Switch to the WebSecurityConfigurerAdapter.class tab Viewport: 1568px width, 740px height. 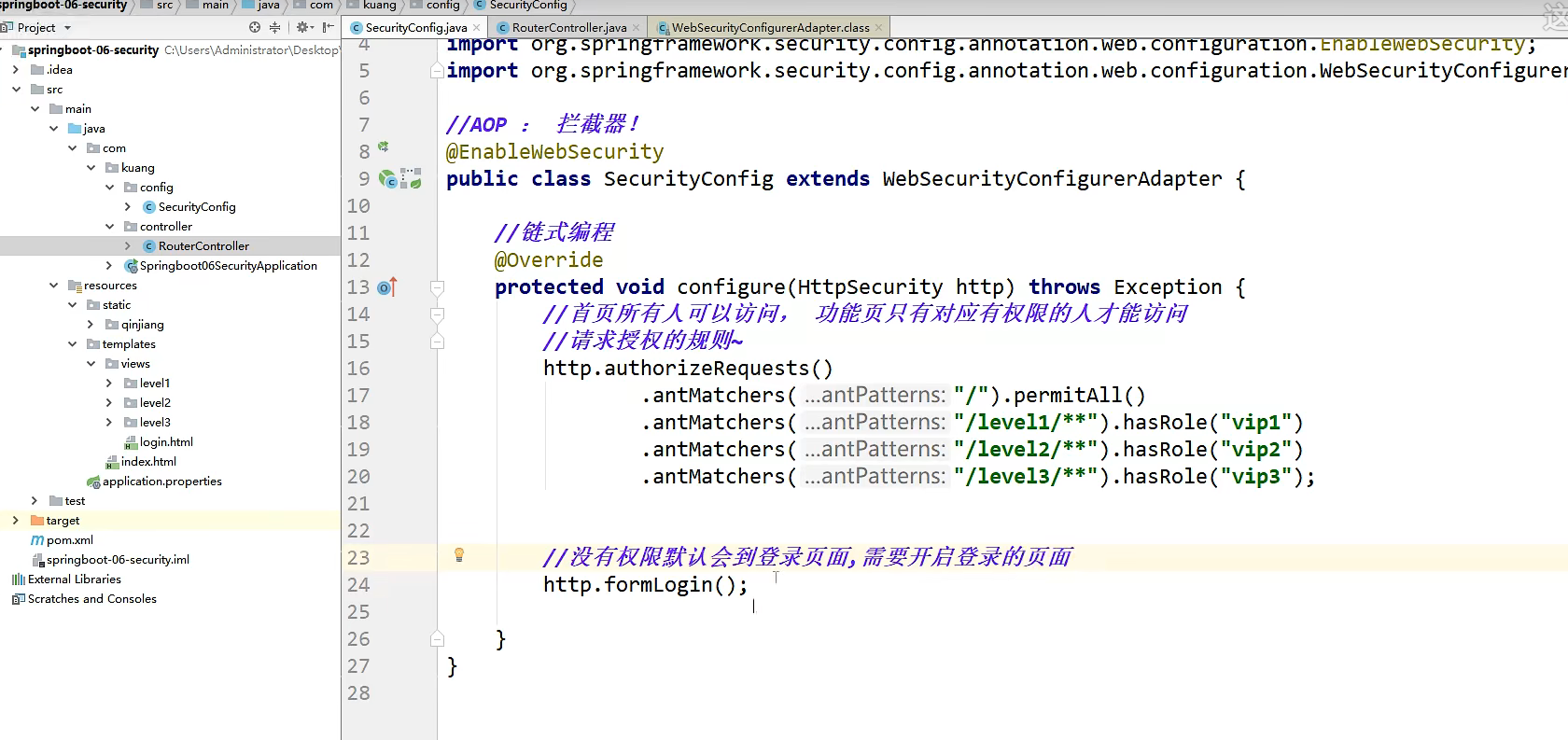click(x=770, y=28)
